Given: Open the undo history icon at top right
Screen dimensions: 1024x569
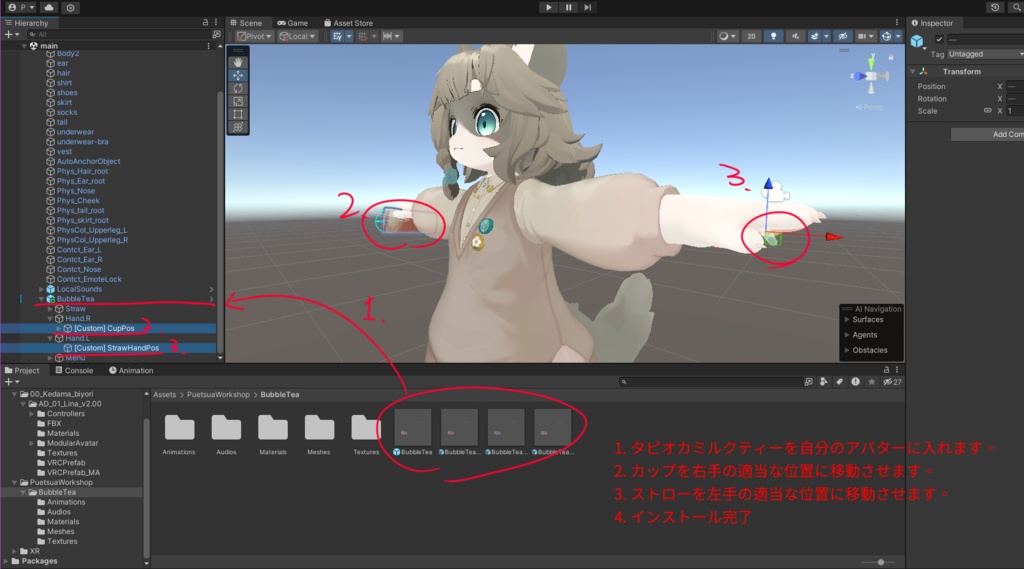Looking at the screenshot, I should (x=995, y=7).
